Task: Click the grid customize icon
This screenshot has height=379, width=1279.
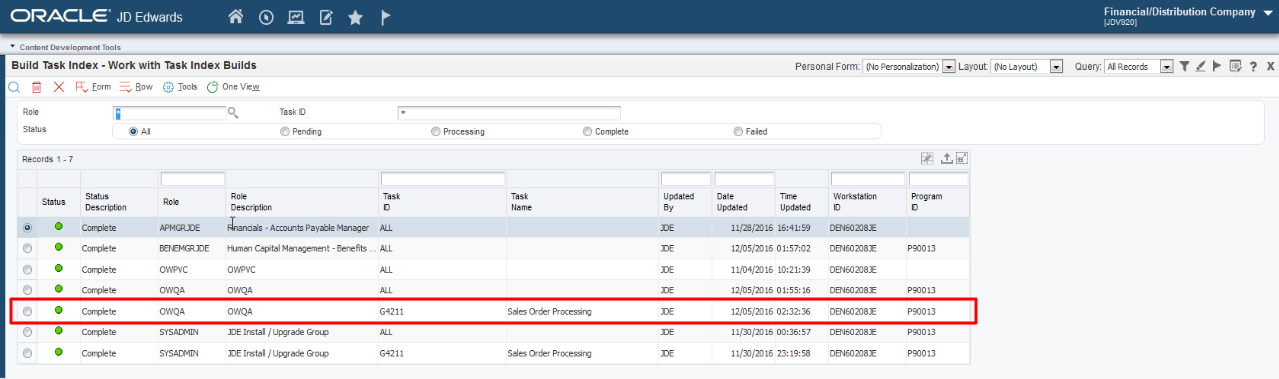Action: coord(926,158)
